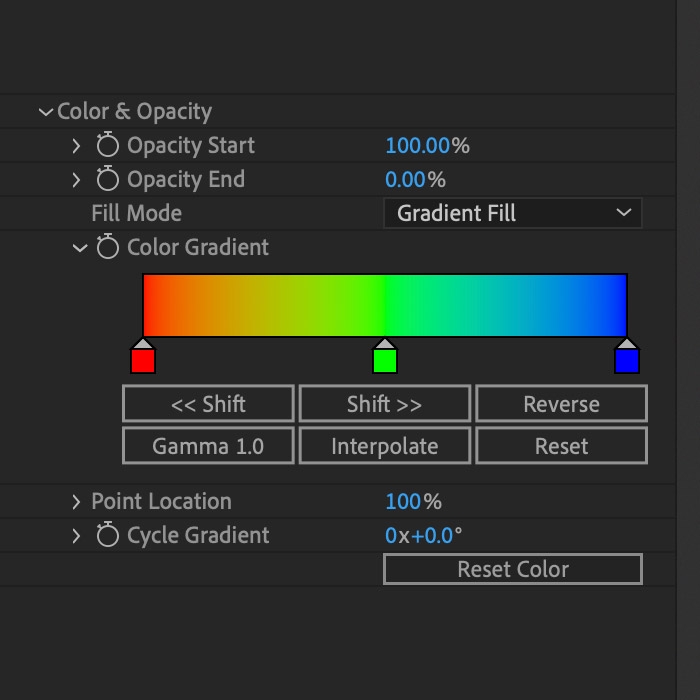
Task: Select the red gradient color stop
Action: pyautogui.click(x=143, y=356)
